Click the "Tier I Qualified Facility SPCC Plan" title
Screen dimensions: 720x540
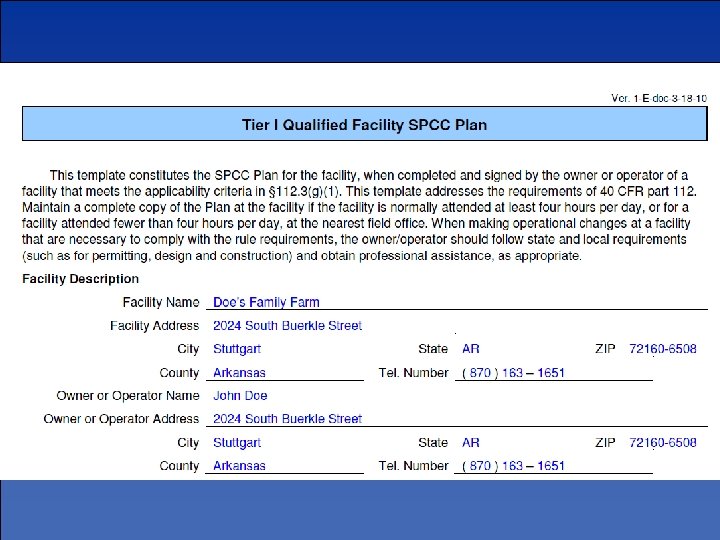click(365, 125)
